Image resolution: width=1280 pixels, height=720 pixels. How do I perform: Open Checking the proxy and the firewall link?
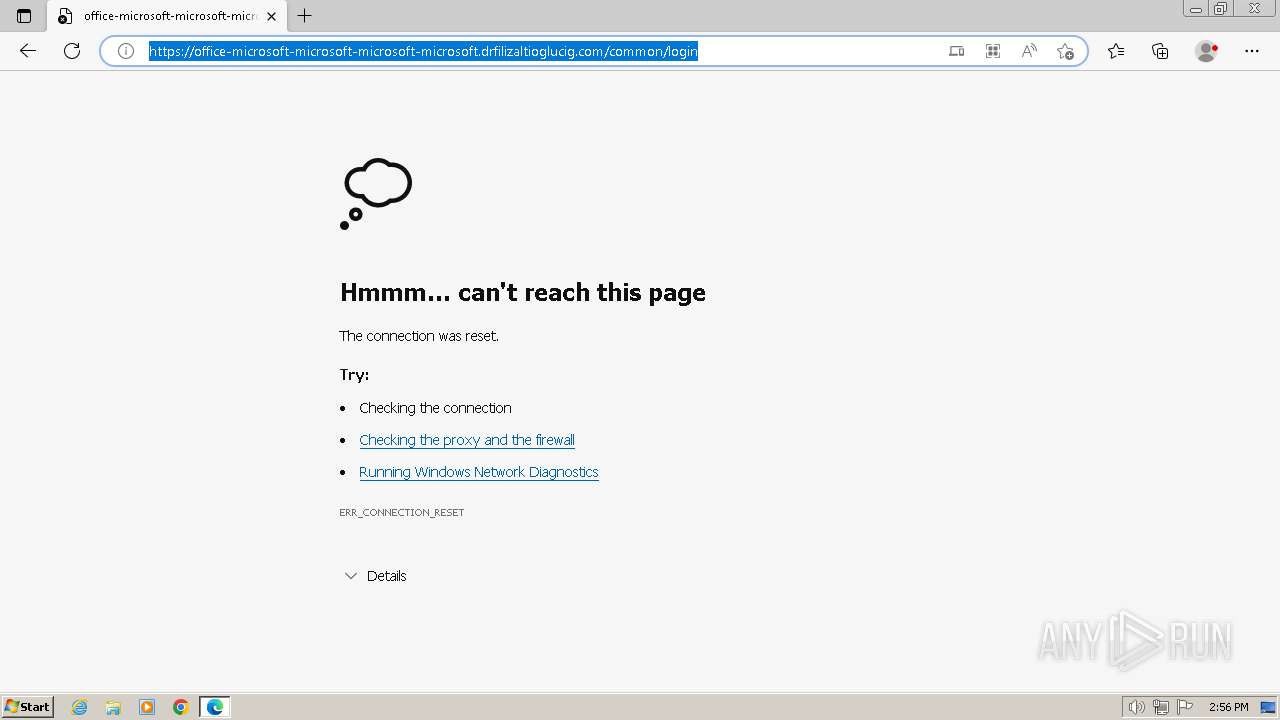(x=467, y=440)
